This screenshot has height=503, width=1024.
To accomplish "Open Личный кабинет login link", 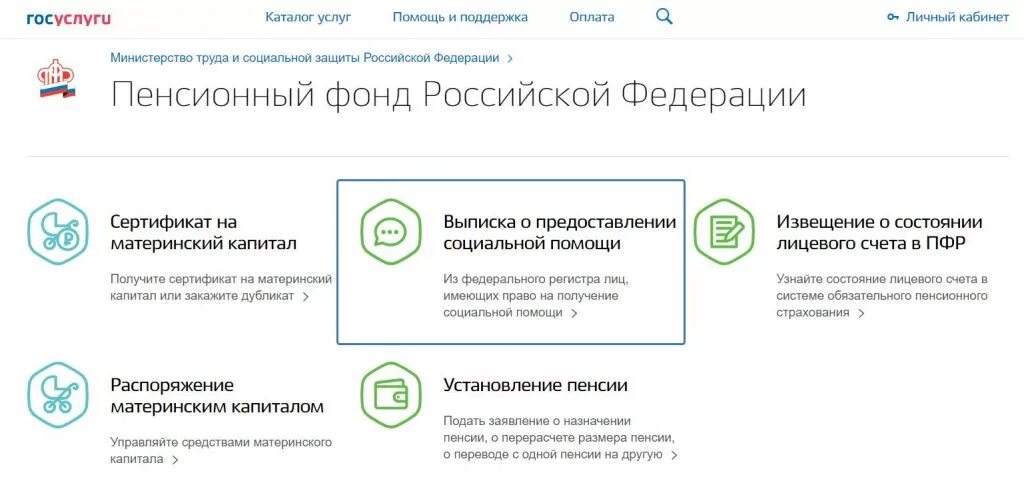I will coord(957,18).
